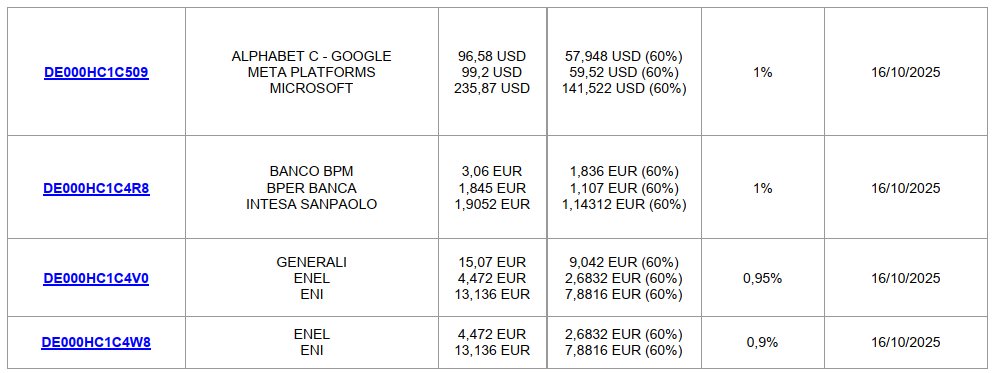Viewport: 993px width, 373px height.
Task: Click the 0,95% coupon cell
Action: [x=762, y=279]
